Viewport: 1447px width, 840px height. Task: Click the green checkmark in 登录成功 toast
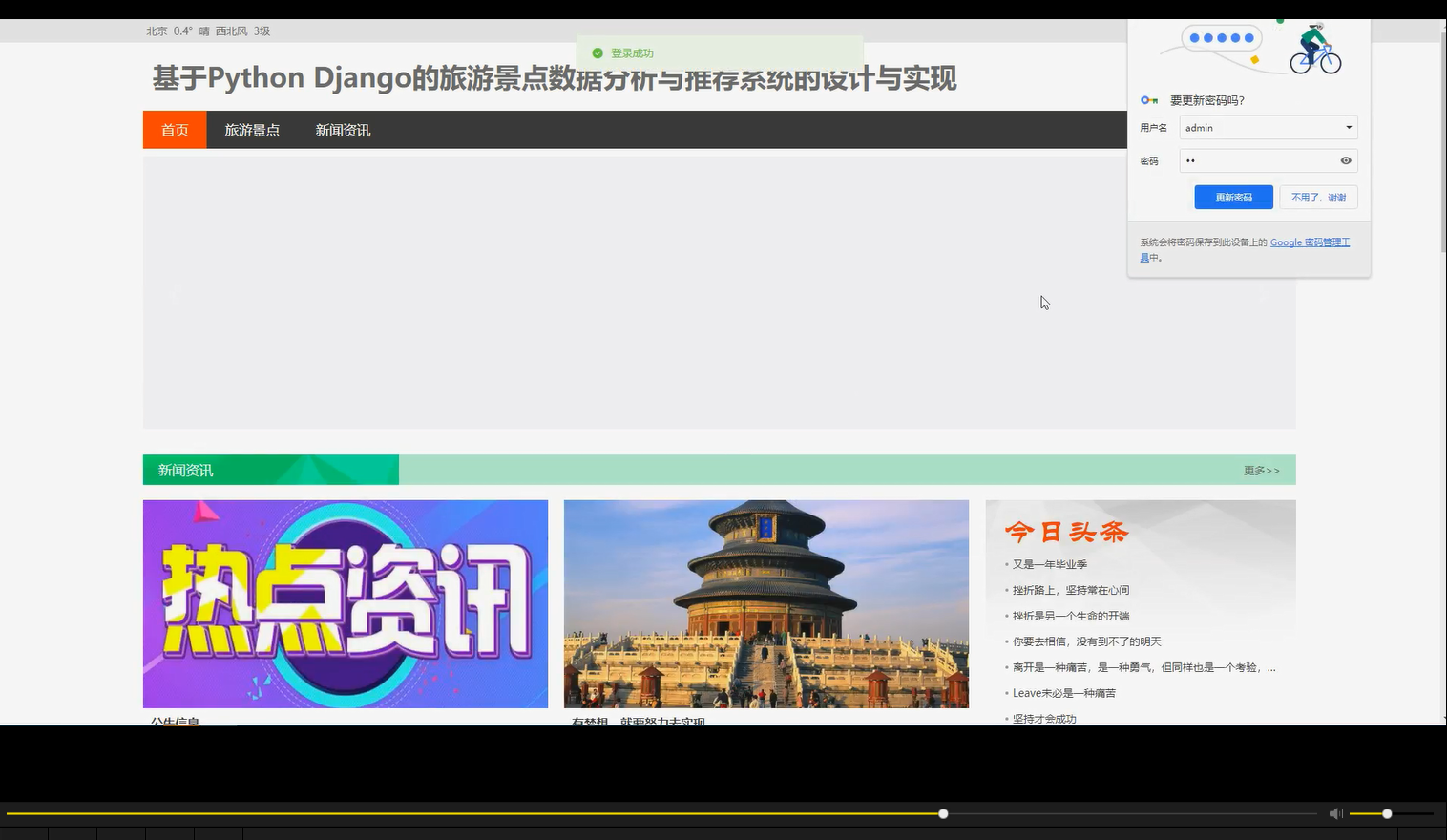[x=598, y=52]
